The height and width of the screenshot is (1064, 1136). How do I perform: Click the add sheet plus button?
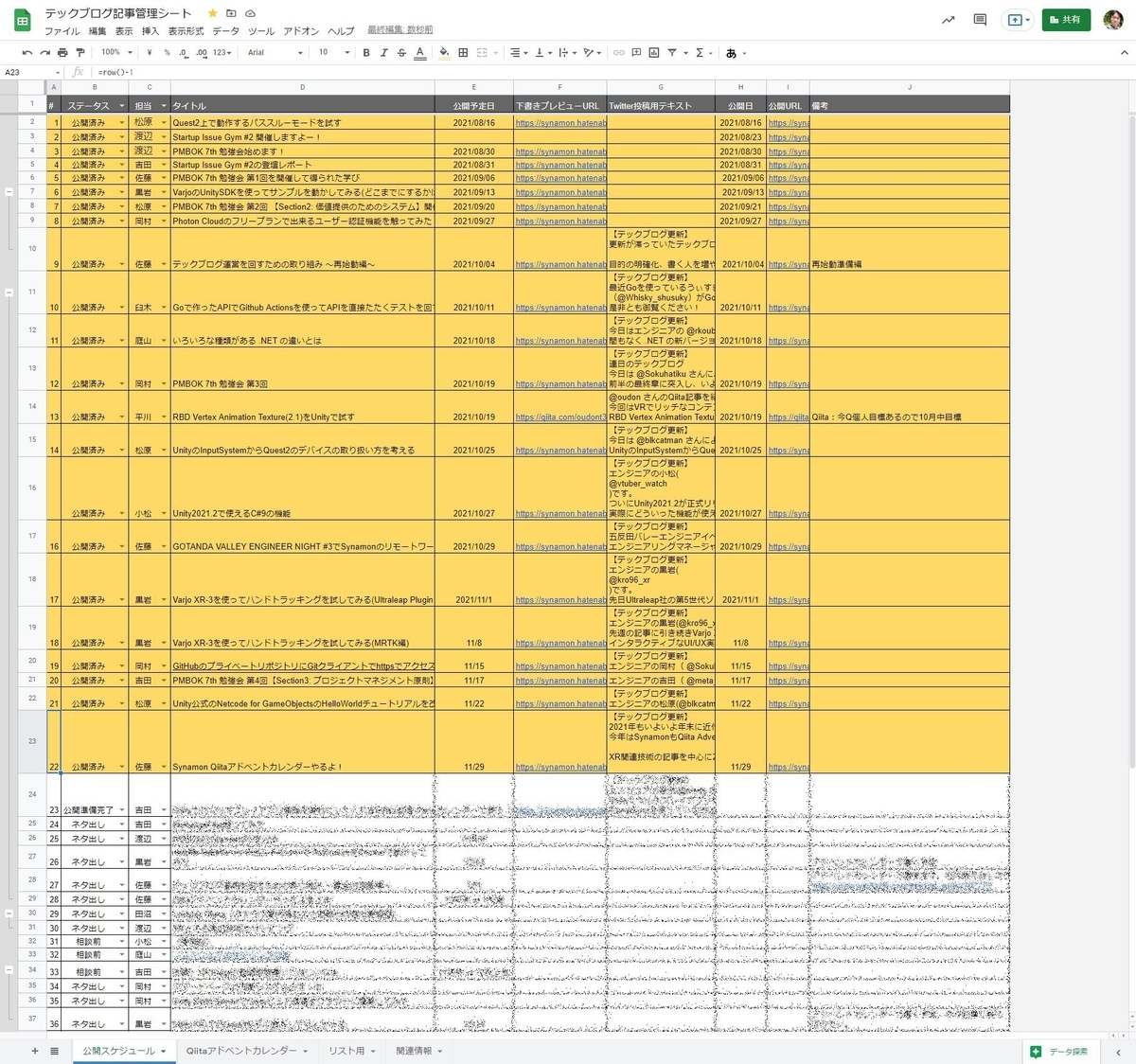click(x=35, y=1051)
